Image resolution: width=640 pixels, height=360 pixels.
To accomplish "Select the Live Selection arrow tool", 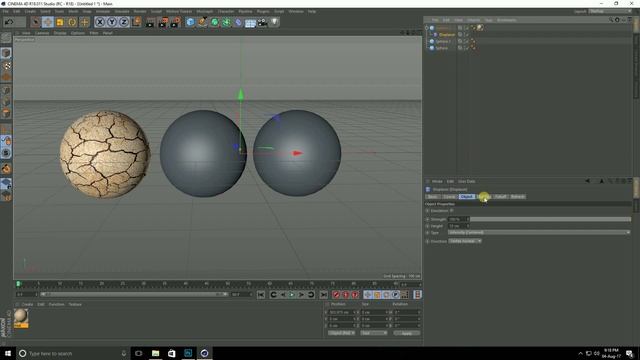I will click(36, 22).
